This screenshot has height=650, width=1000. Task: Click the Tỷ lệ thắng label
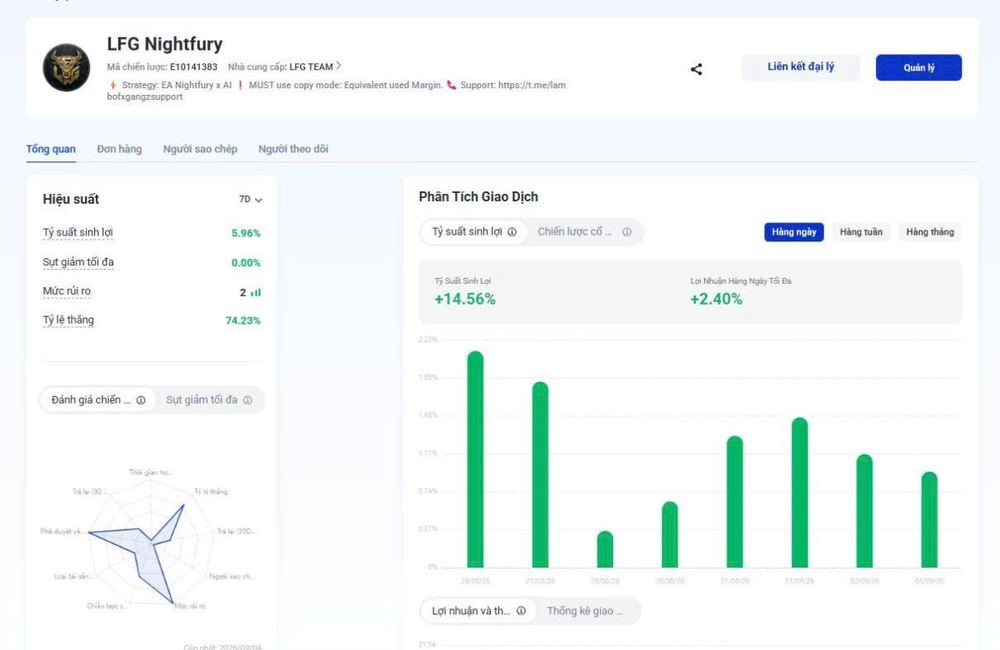[x=68, y=320]
